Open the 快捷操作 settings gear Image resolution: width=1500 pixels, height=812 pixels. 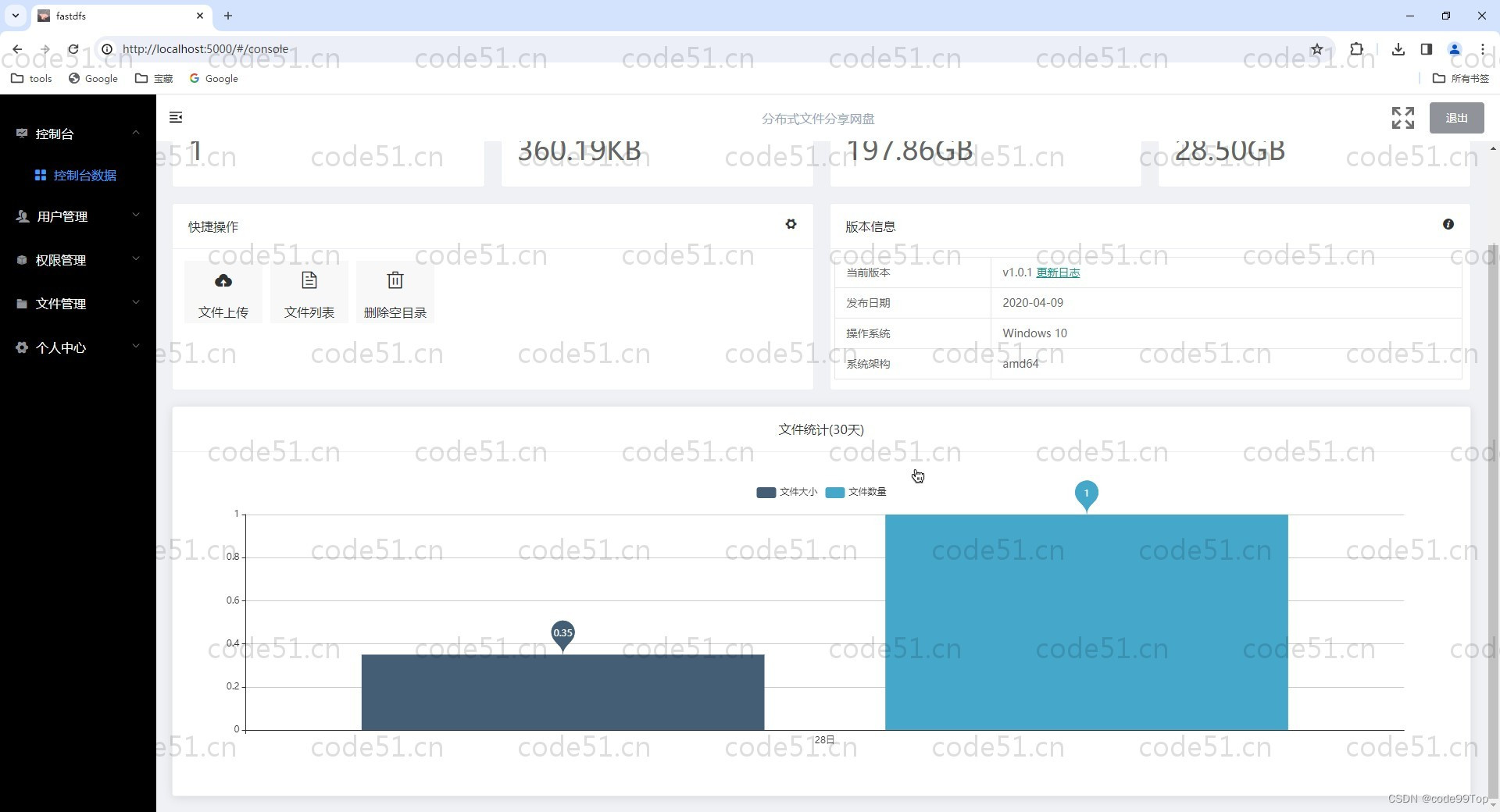[x=791, y=224]
